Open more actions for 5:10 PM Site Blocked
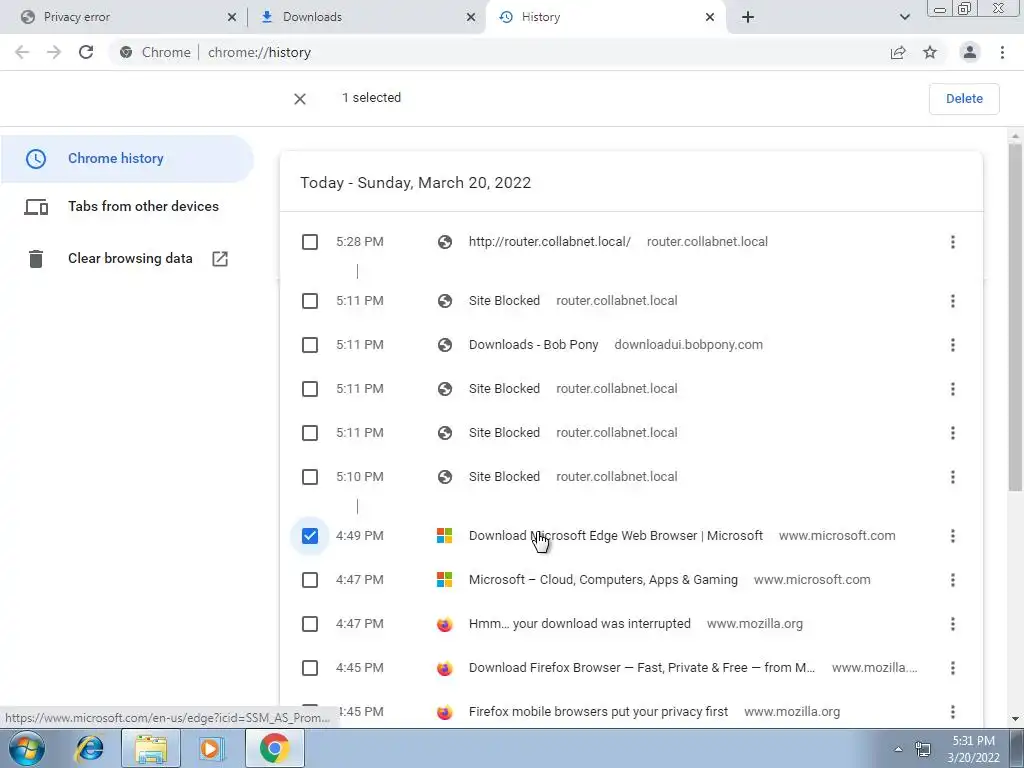The height and width of the screenshot is (768, 1024). (953, 477)
